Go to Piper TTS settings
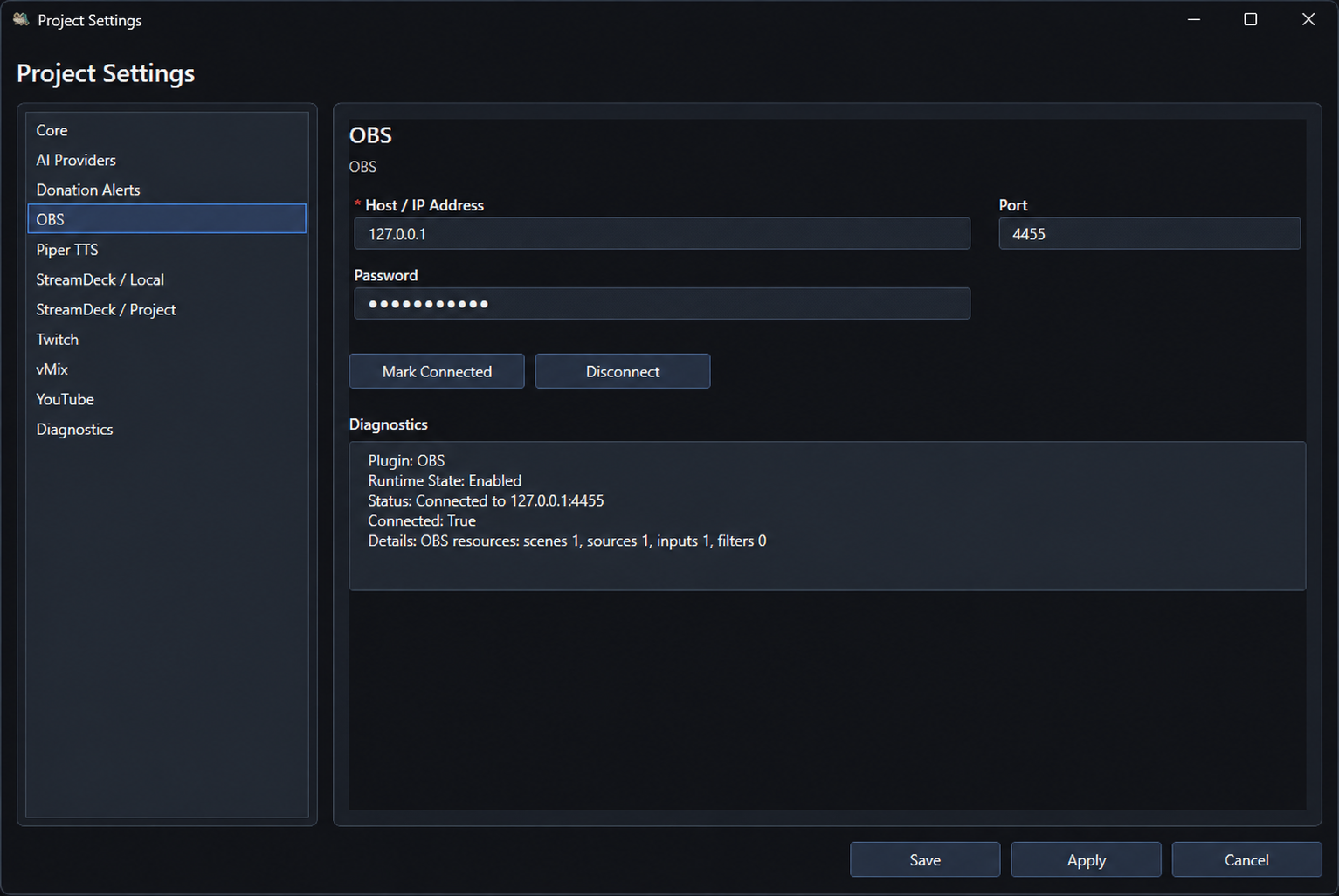The width and height of the screenshot is (1339, 896). (167, 250)
